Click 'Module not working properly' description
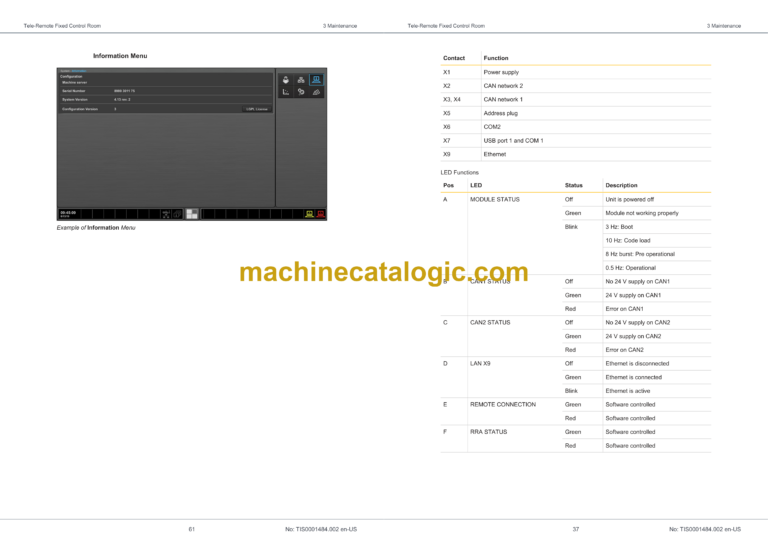The height and width of the screenshot is (543, 768). point(642,213)
